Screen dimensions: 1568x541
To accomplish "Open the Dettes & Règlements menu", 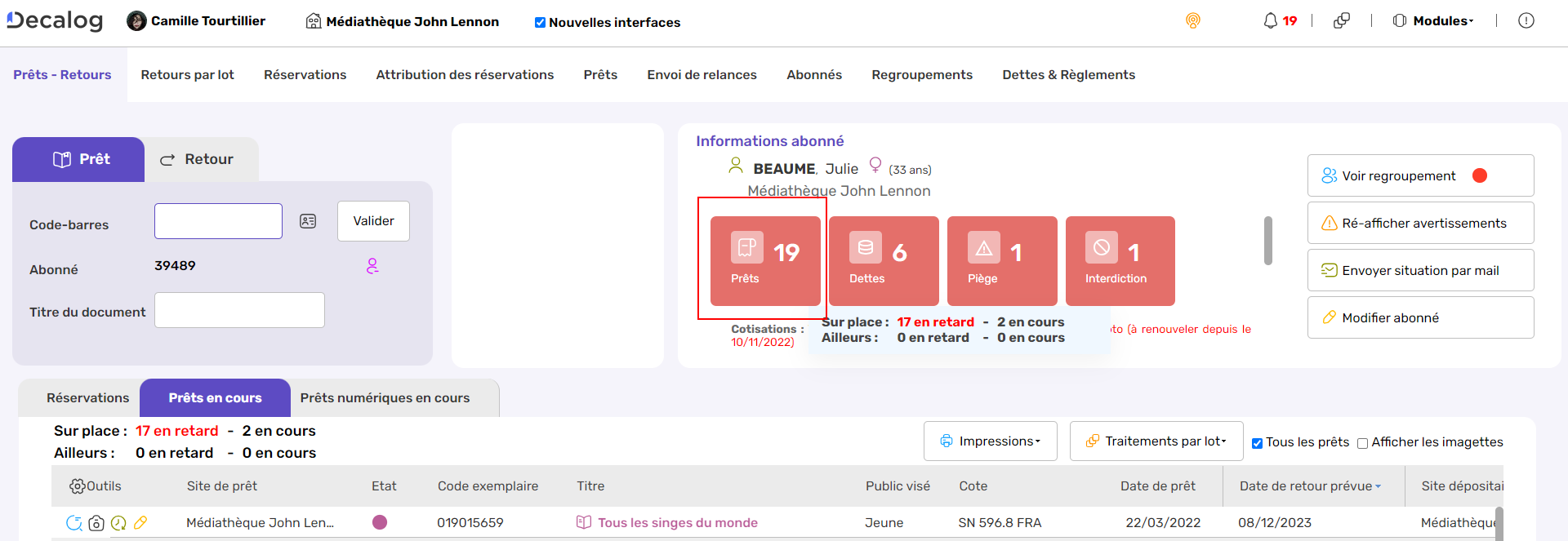I will (1068, 75).
